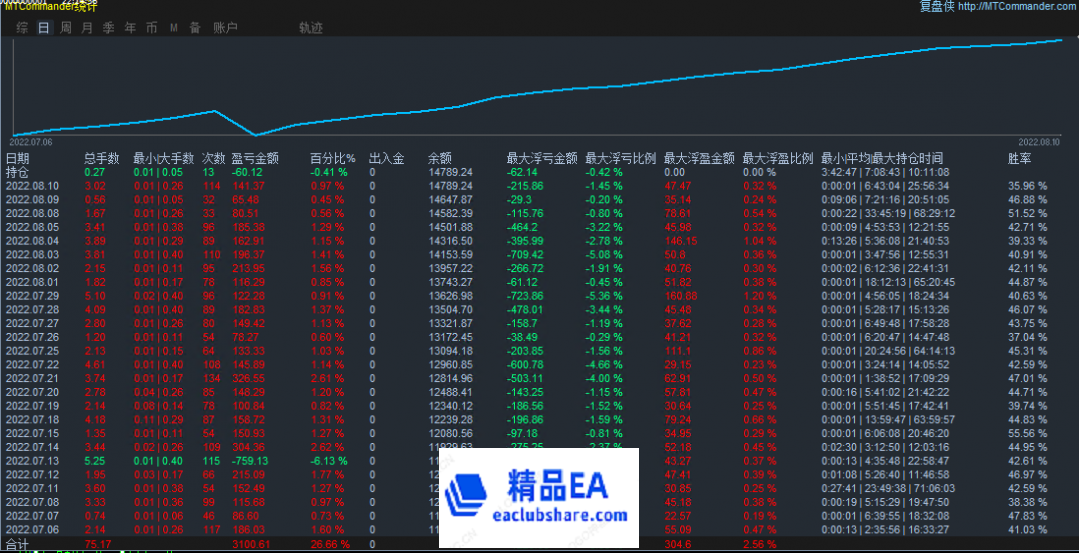
Task: Switch to the 月 monthly tab
Action: point(87,28)
